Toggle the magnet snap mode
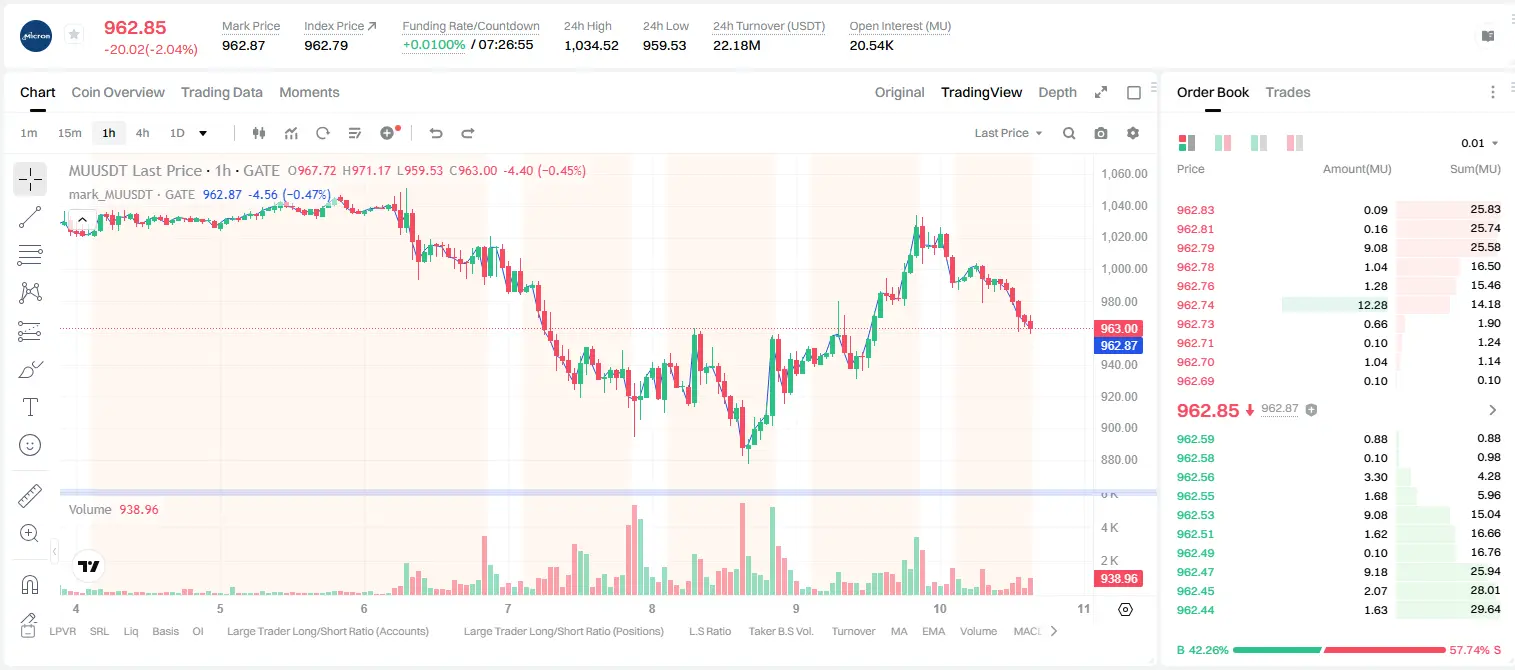 point(30,585)
